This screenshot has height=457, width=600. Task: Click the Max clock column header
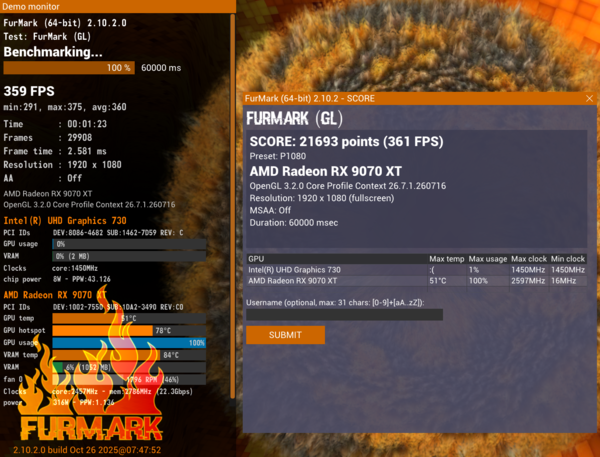[x=529, y=259]
